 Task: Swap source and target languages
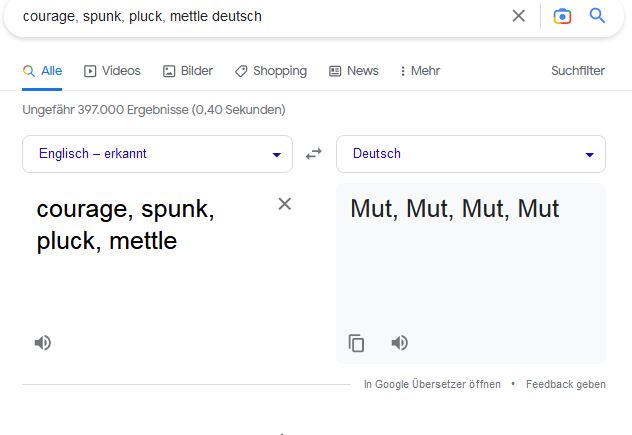tap(314, 154)
